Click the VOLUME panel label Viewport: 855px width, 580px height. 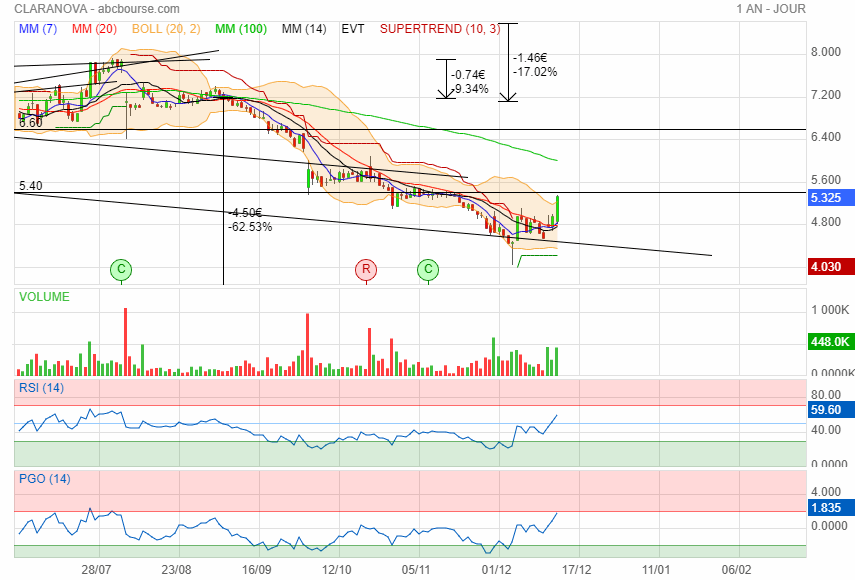click(44, 297)
